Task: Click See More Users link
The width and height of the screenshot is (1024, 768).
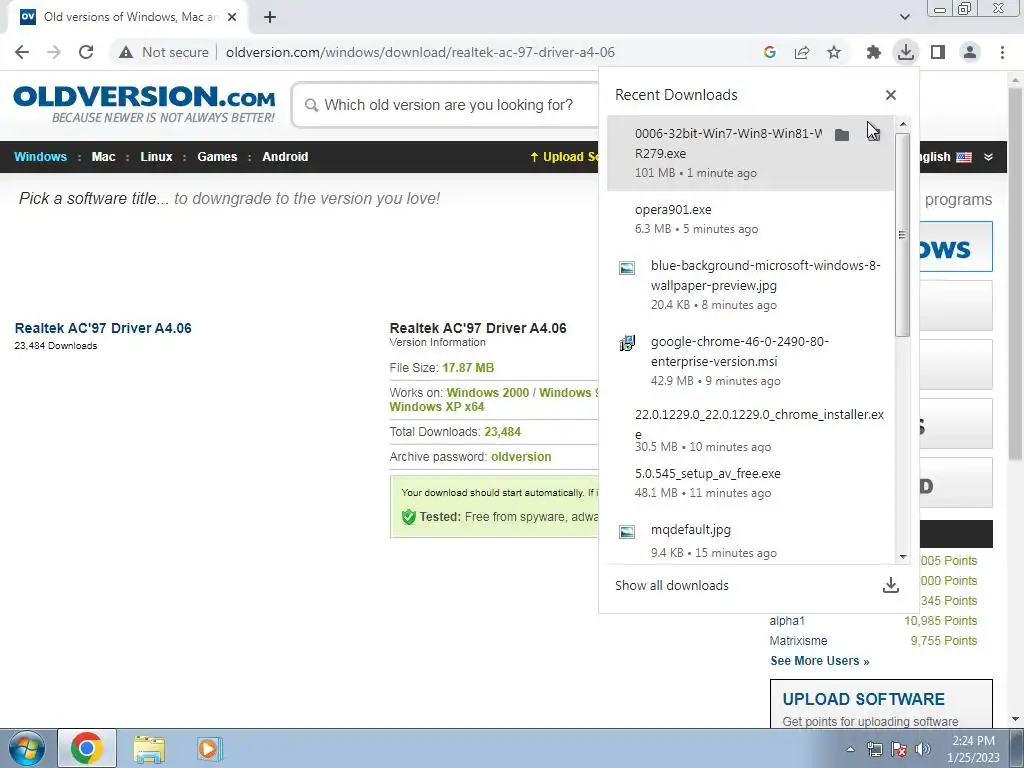Action: pyautogui.click(x=820, y=661)
